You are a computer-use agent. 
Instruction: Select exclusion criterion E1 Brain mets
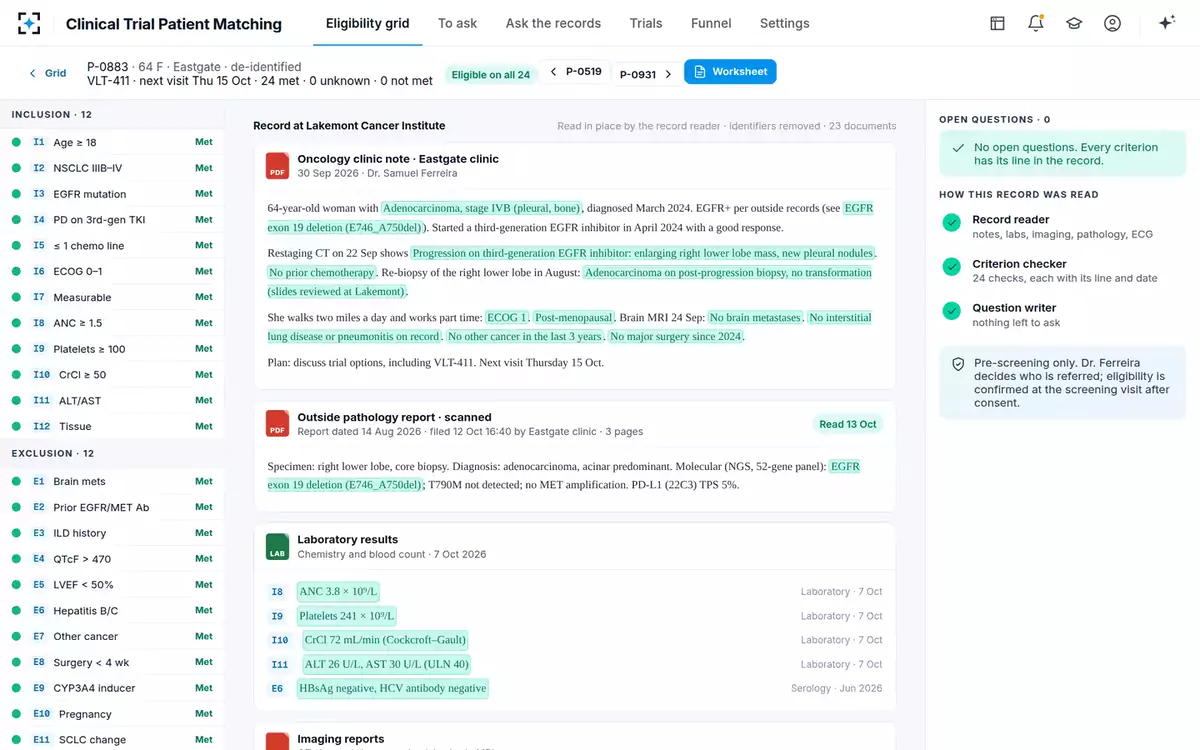112,482
